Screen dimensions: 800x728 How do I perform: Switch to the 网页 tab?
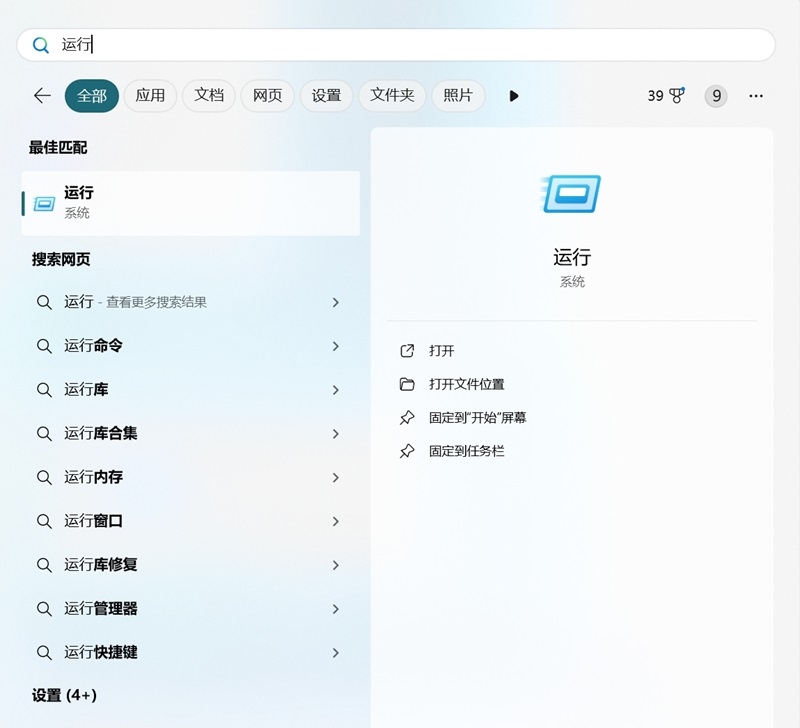(267, 95)
